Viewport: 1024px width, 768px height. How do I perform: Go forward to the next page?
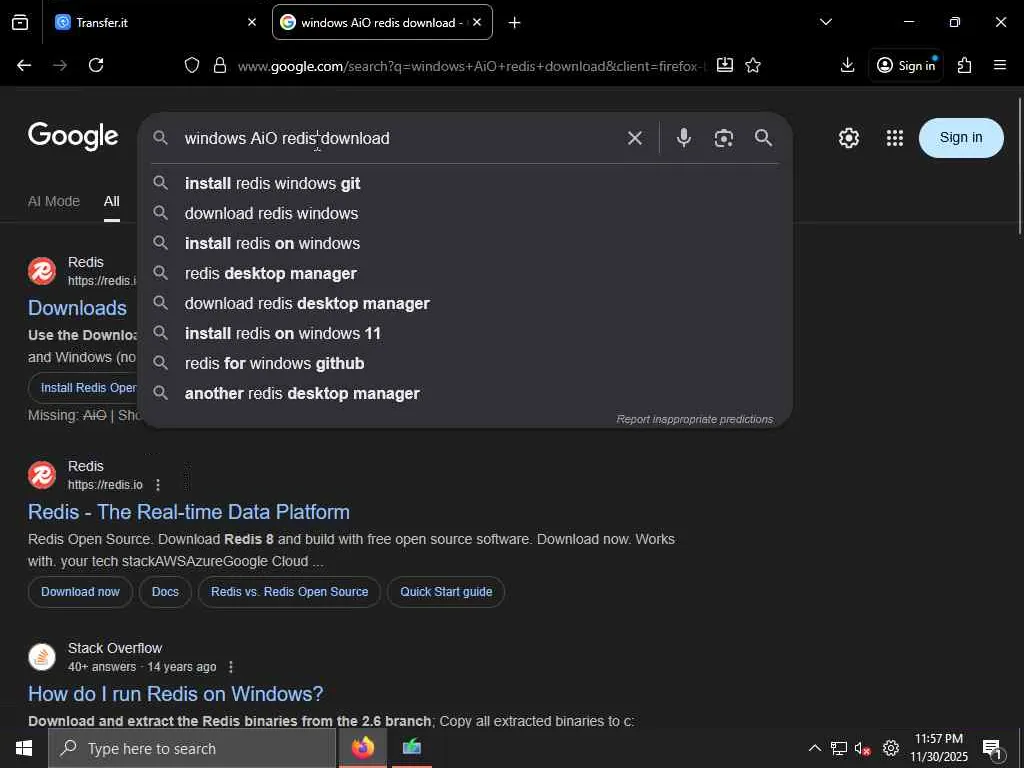click(x=60, y=65)
